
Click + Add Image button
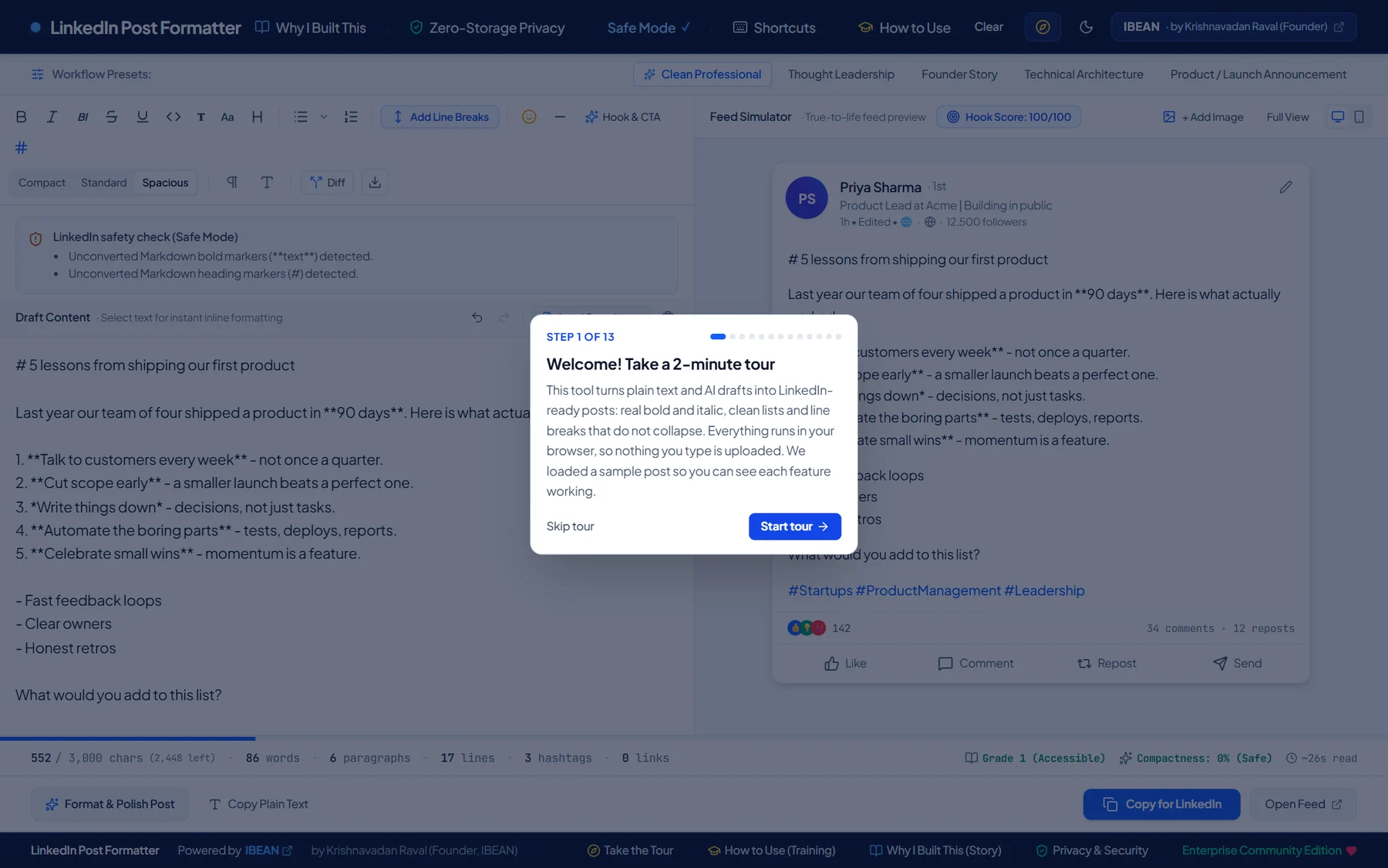click(x=1203, y=117)
